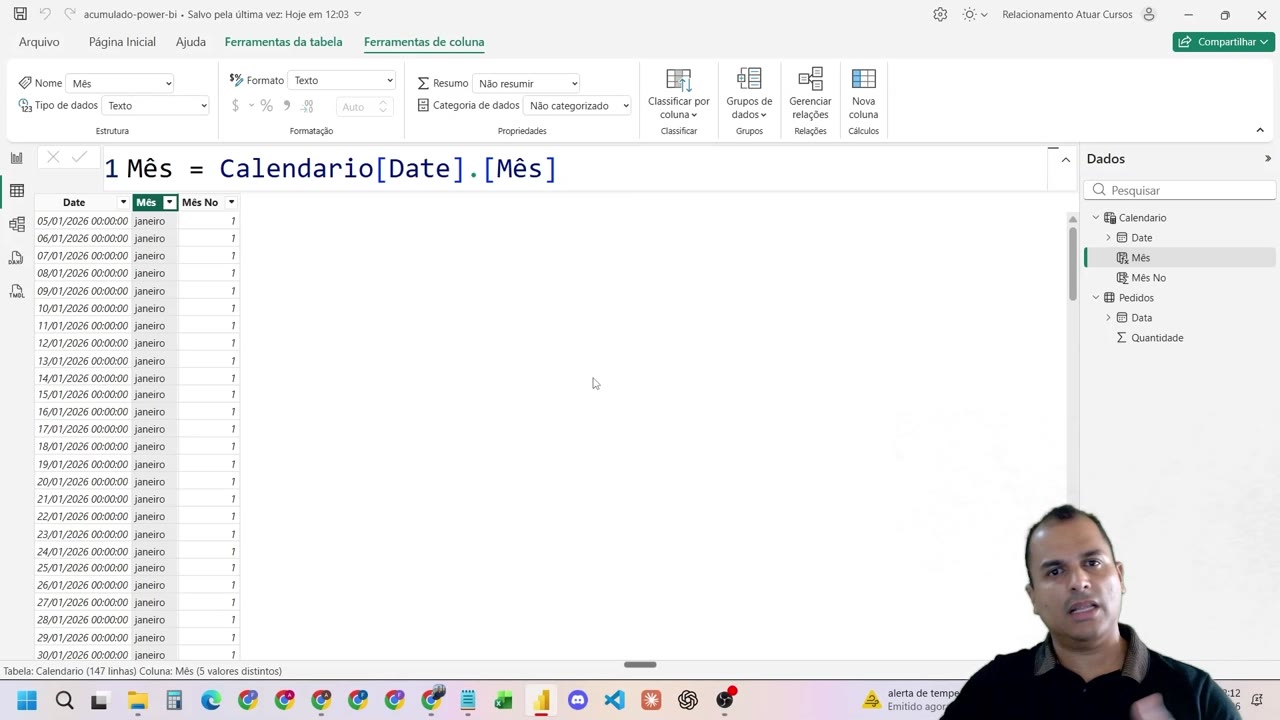The height and width of the screenshot is (720, 1280).
Task: Open Windows Start menu
Action: click(27, 700)
